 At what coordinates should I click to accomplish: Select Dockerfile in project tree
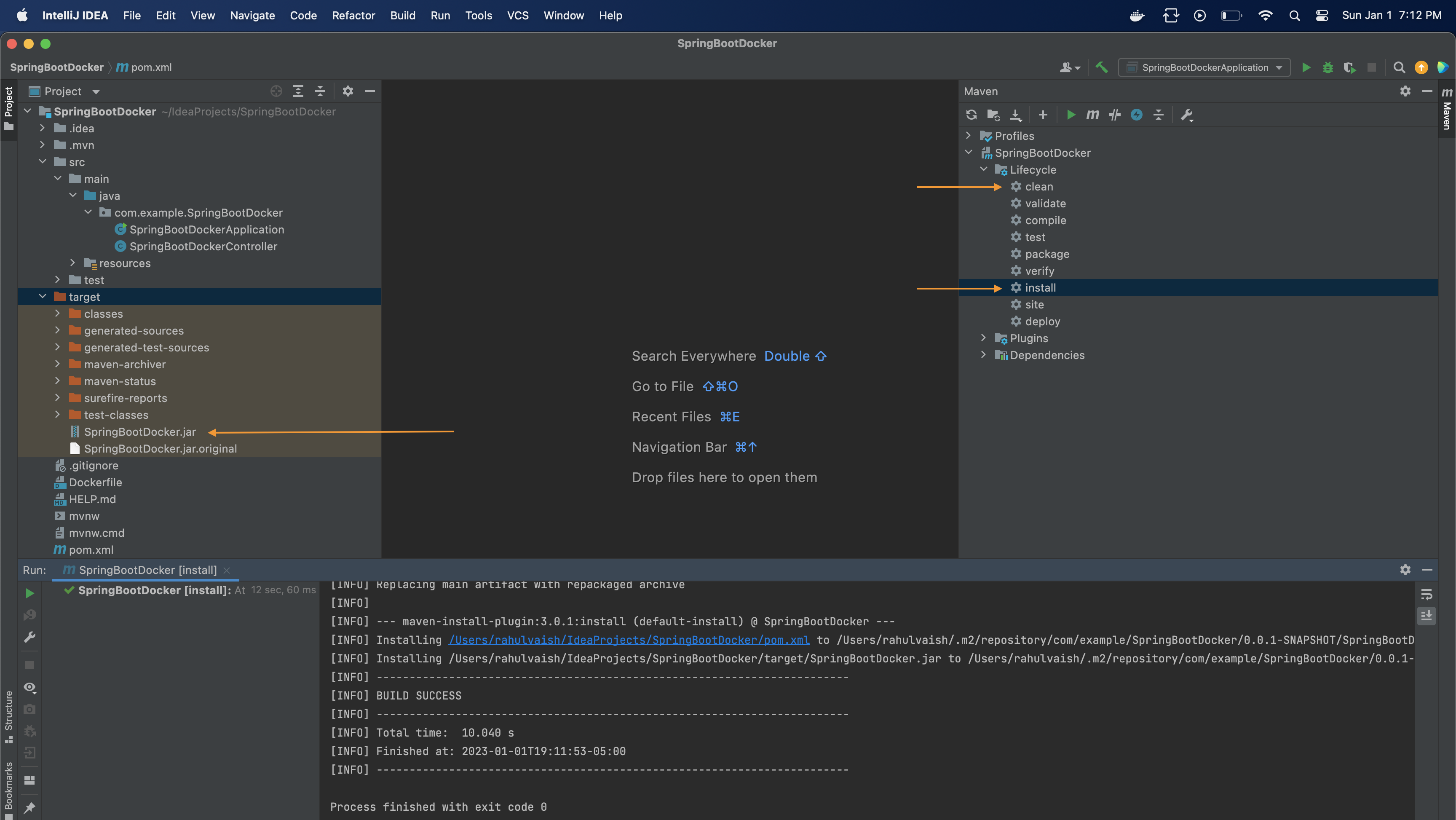[x=95, y=482]
